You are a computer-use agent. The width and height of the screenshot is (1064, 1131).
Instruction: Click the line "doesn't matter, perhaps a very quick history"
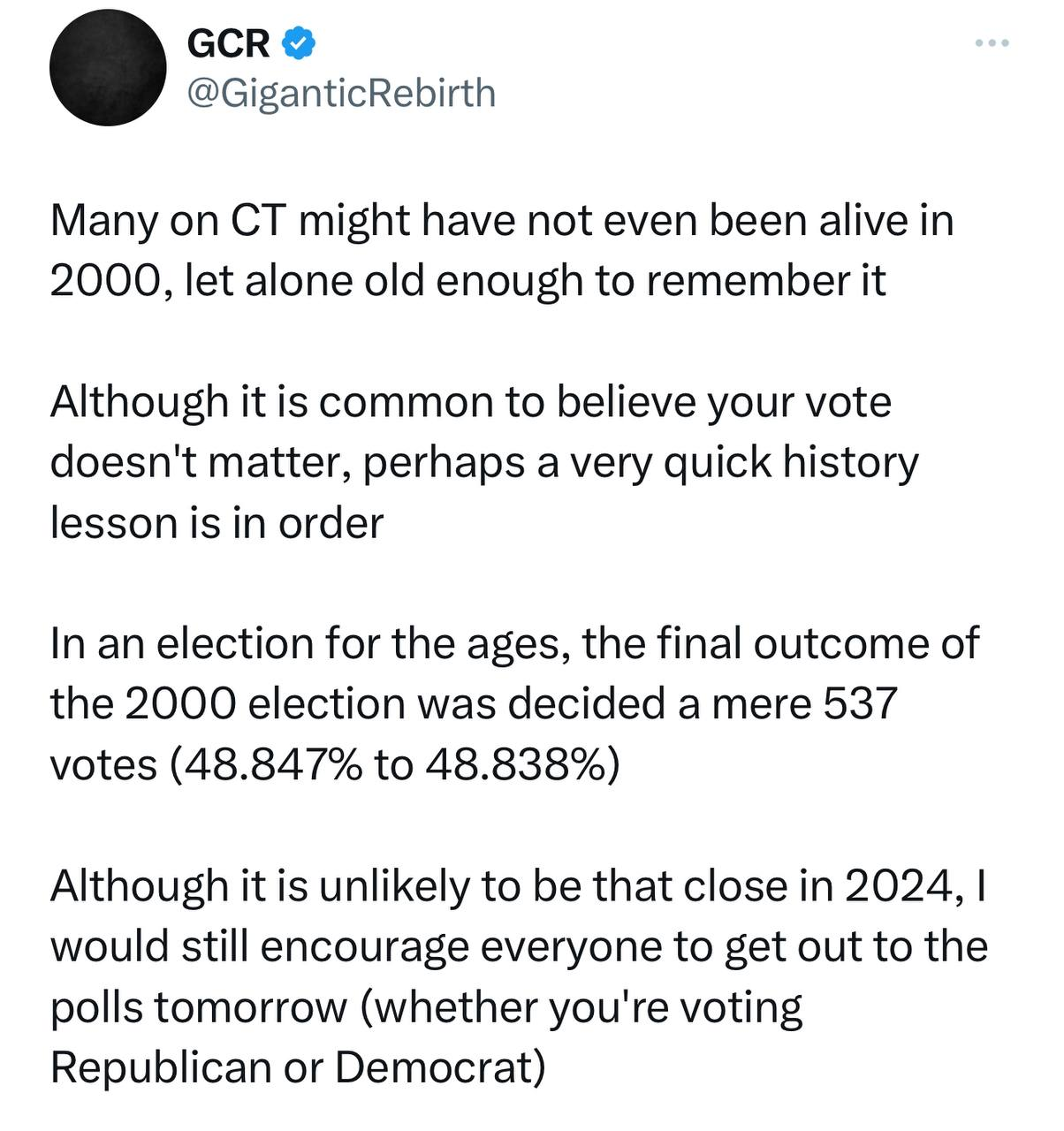pos(483,462)
